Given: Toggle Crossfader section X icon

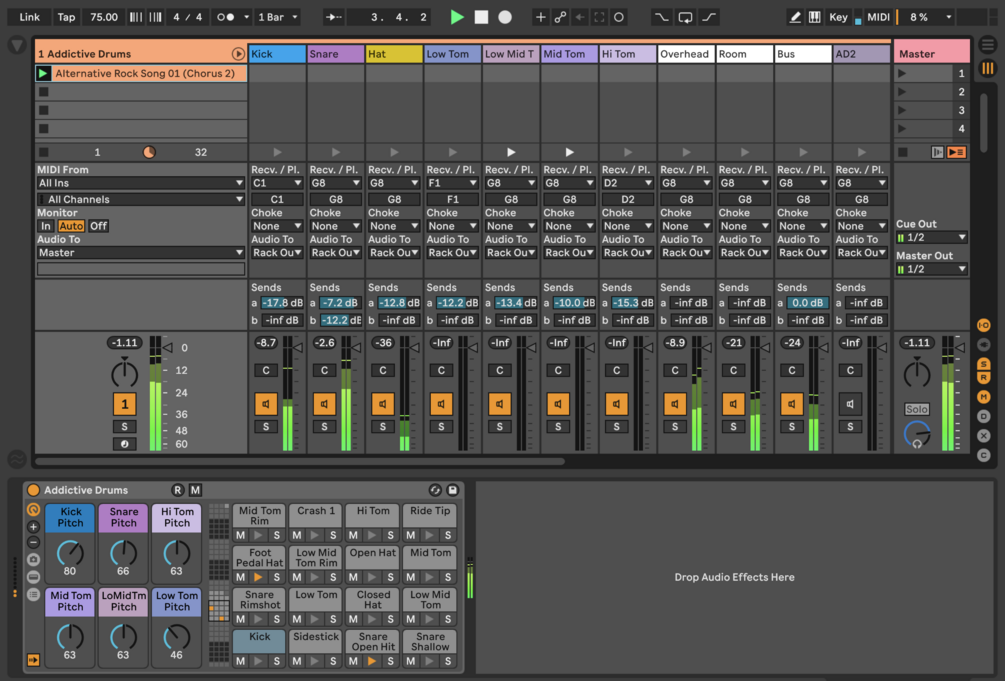Looking at the screenshot, I should pyautogui.click(x=983, y=435).
